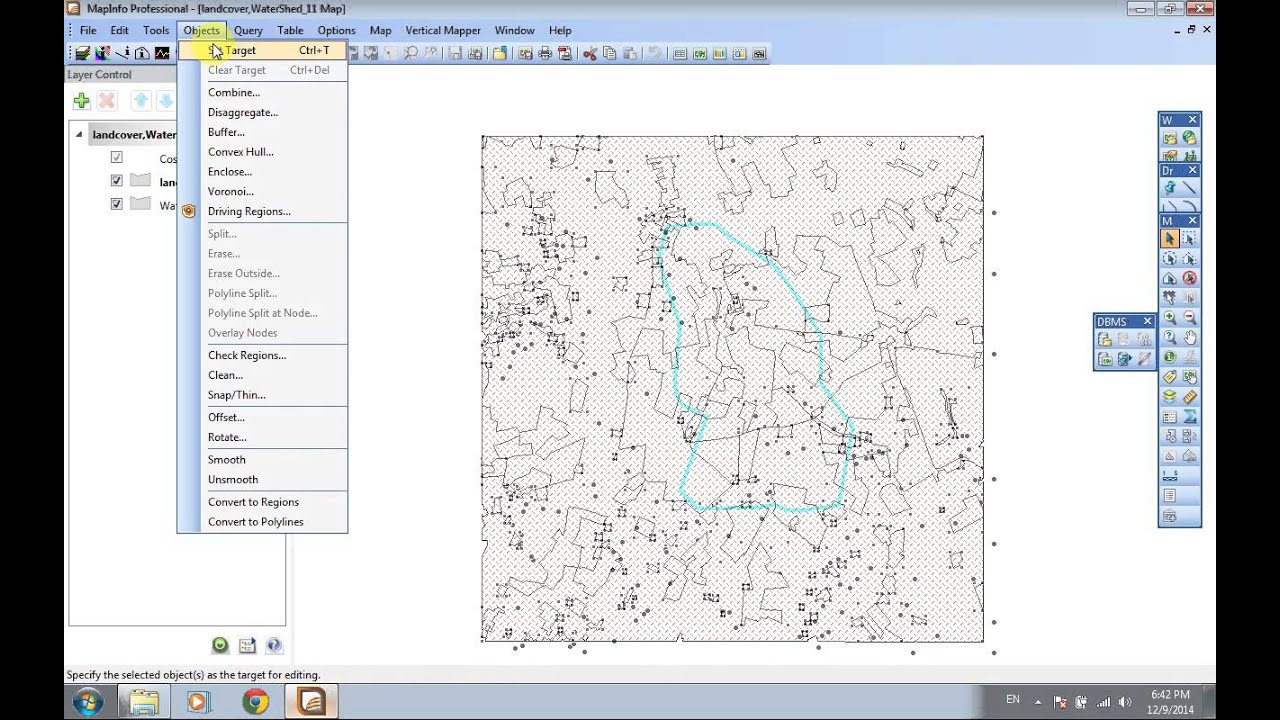The width and height of the screenshot is (1280, 720).
Task: Choose Convert to Polylines entry
Action: coord(263,522)
